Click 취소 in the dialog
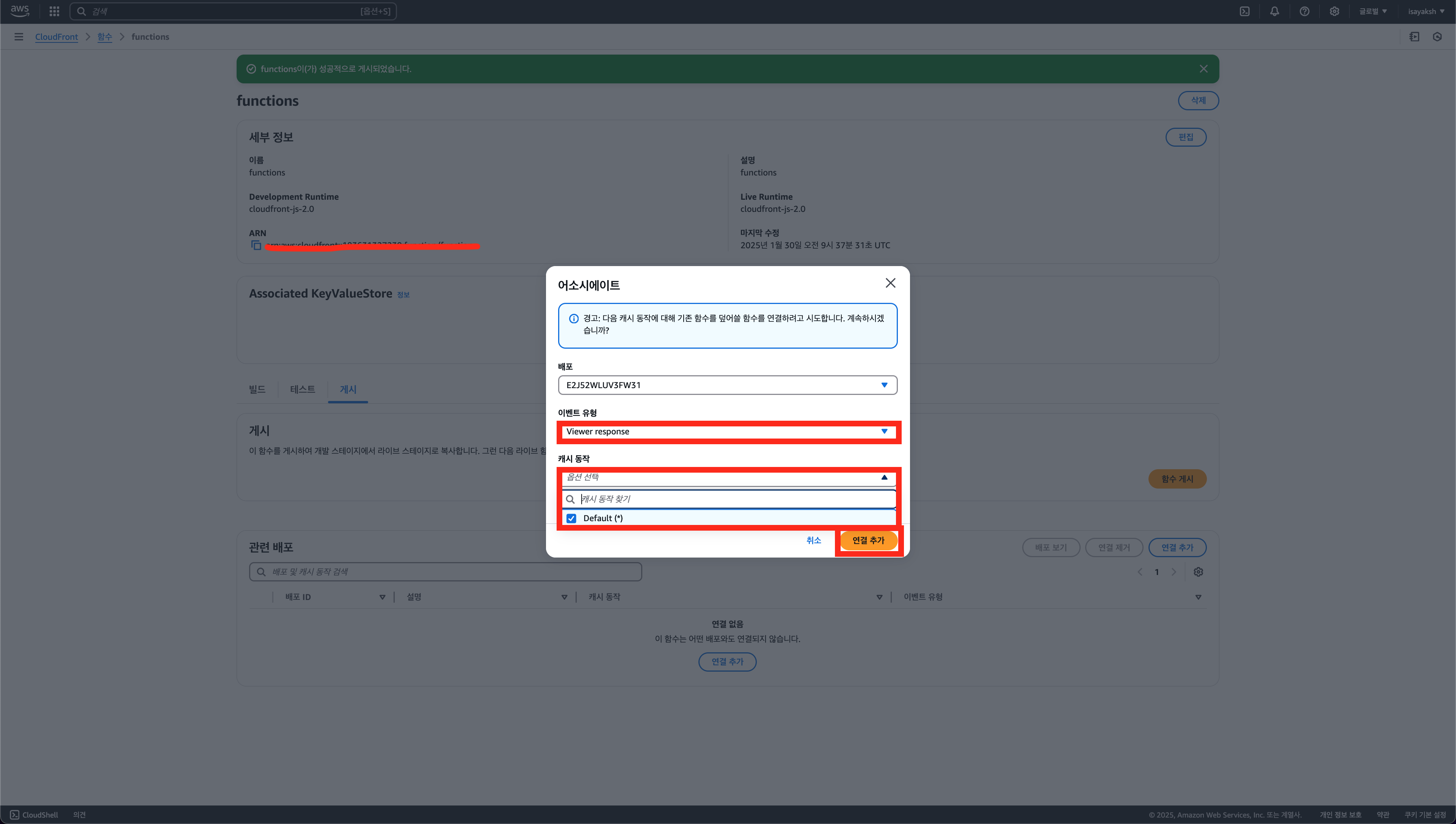The width and height of the screenshot is (1456, 824). tap(813, 540)
